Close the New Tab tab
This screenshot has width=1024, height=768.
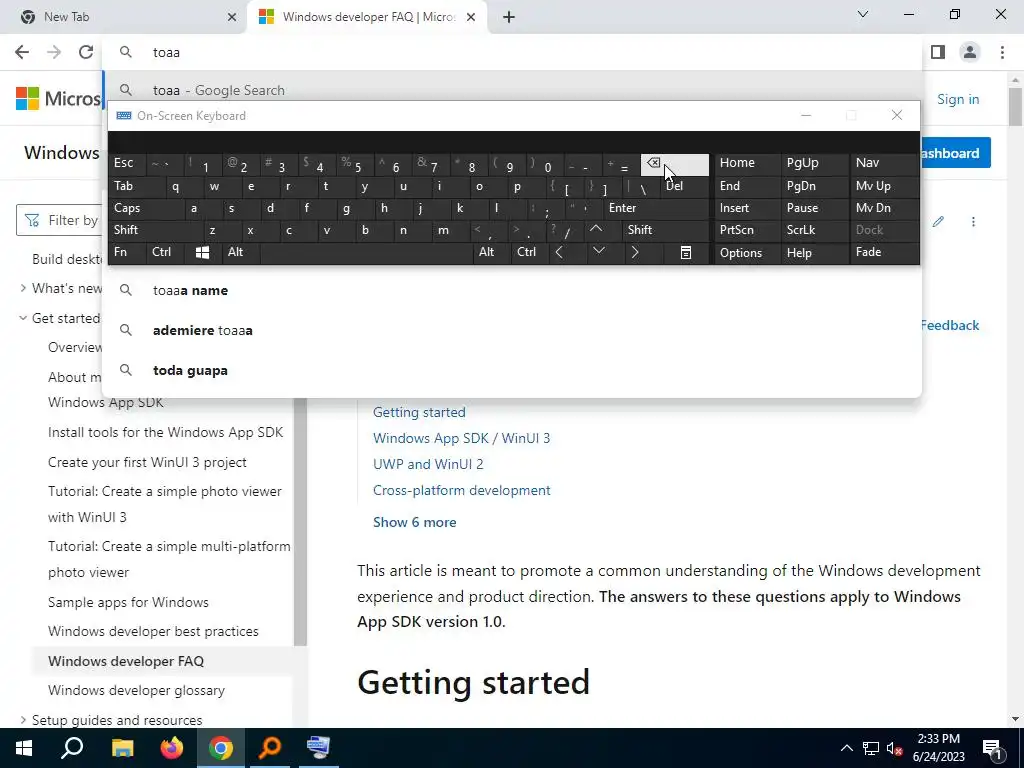[x=232, y=17]
